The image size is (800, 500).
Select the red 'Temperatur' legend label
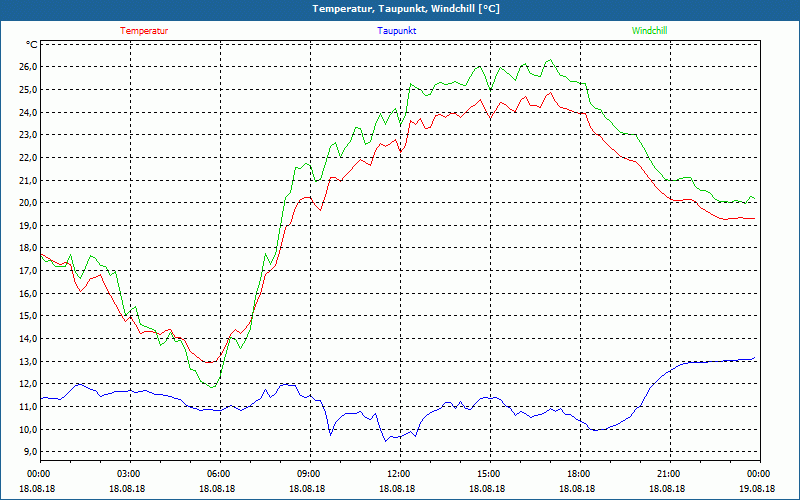(x=144, y=31)
